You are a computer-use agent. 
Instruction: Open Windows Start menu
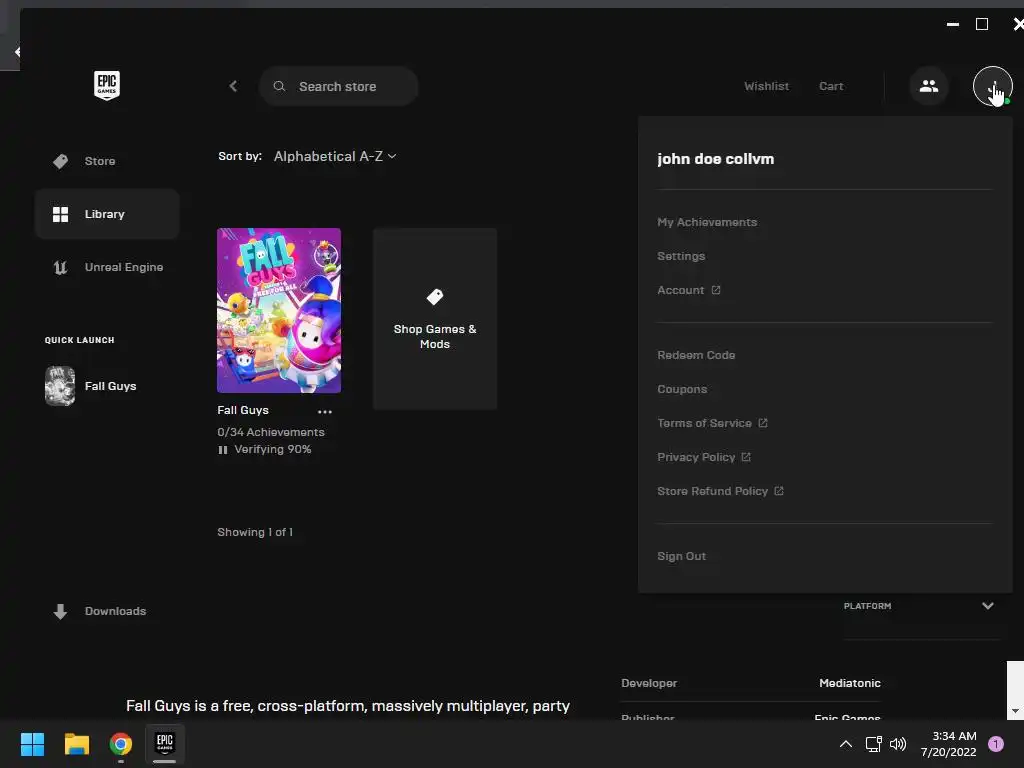(x=32, y=744)
